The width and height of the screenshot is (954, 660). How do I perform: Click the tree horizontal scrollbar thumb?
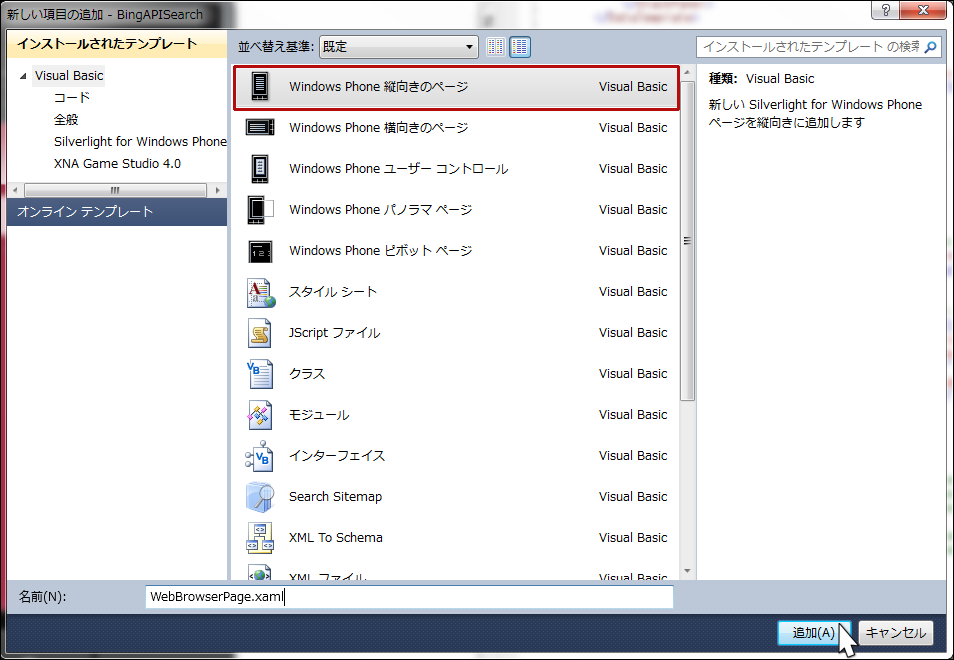tap(115, 190)
